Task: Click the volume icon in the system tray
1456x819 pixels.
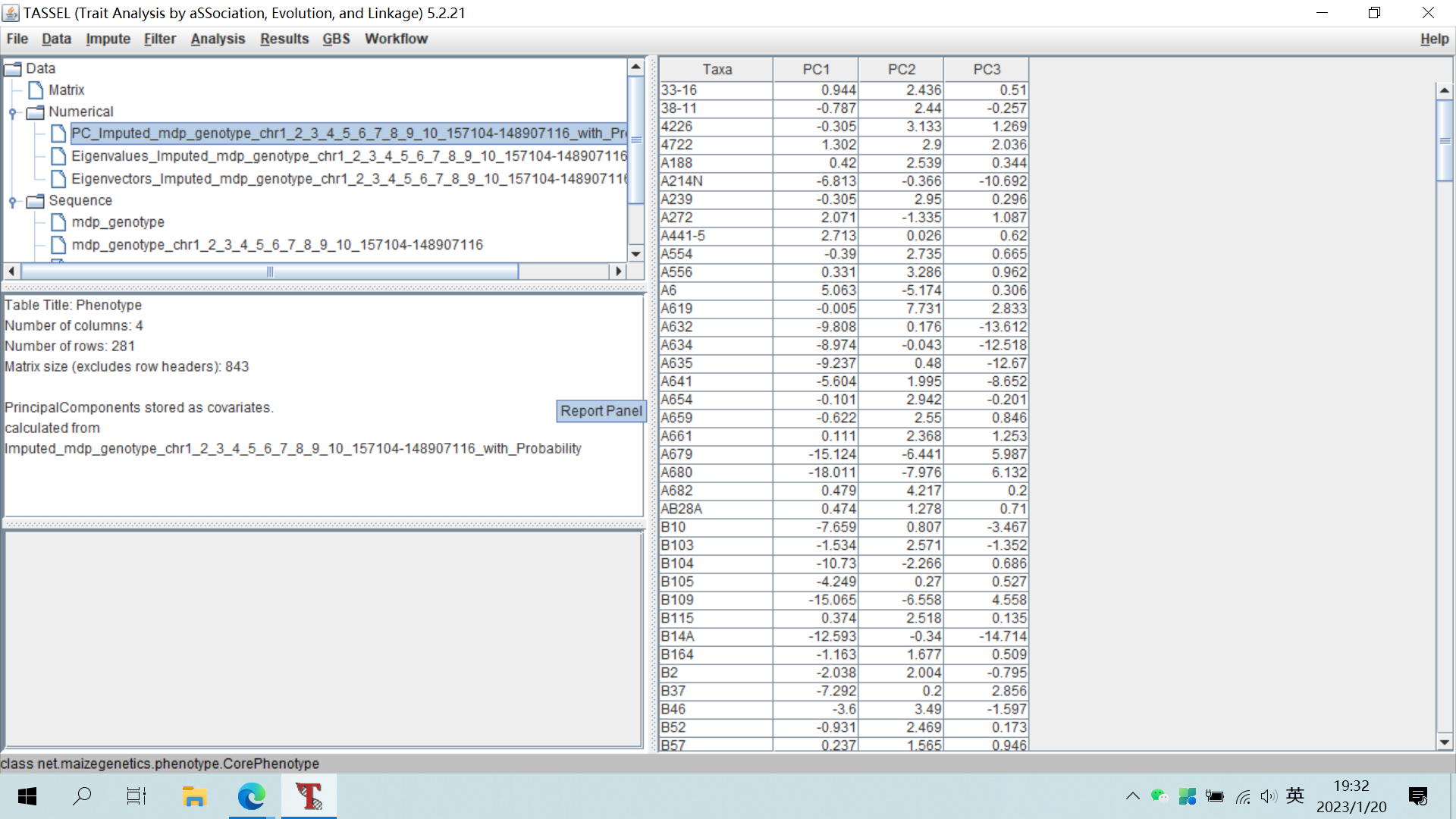Action: pos(1269,796)
